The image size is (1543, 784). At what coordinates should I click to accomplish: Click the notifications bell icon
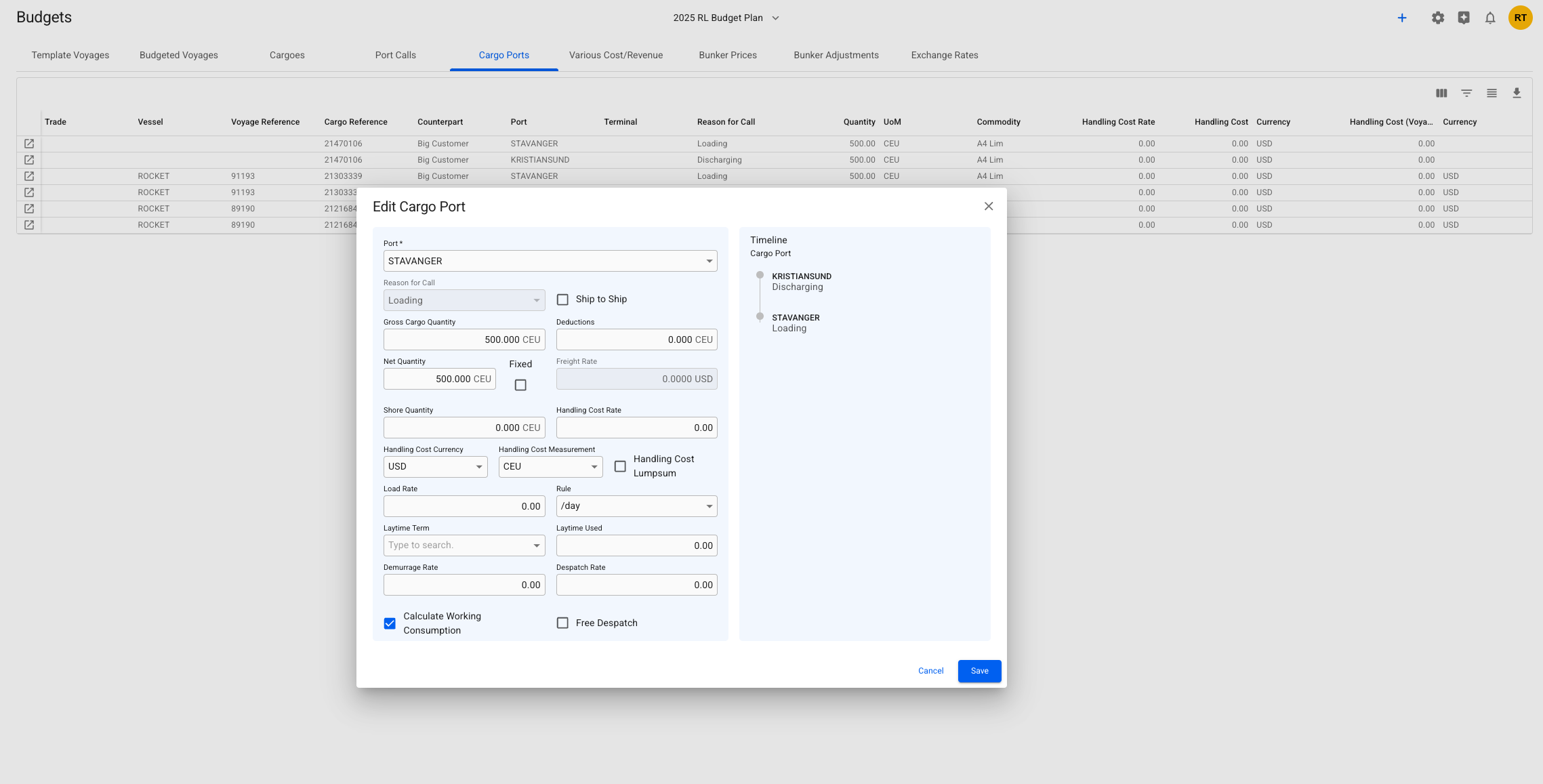(x=1489, y=18)
